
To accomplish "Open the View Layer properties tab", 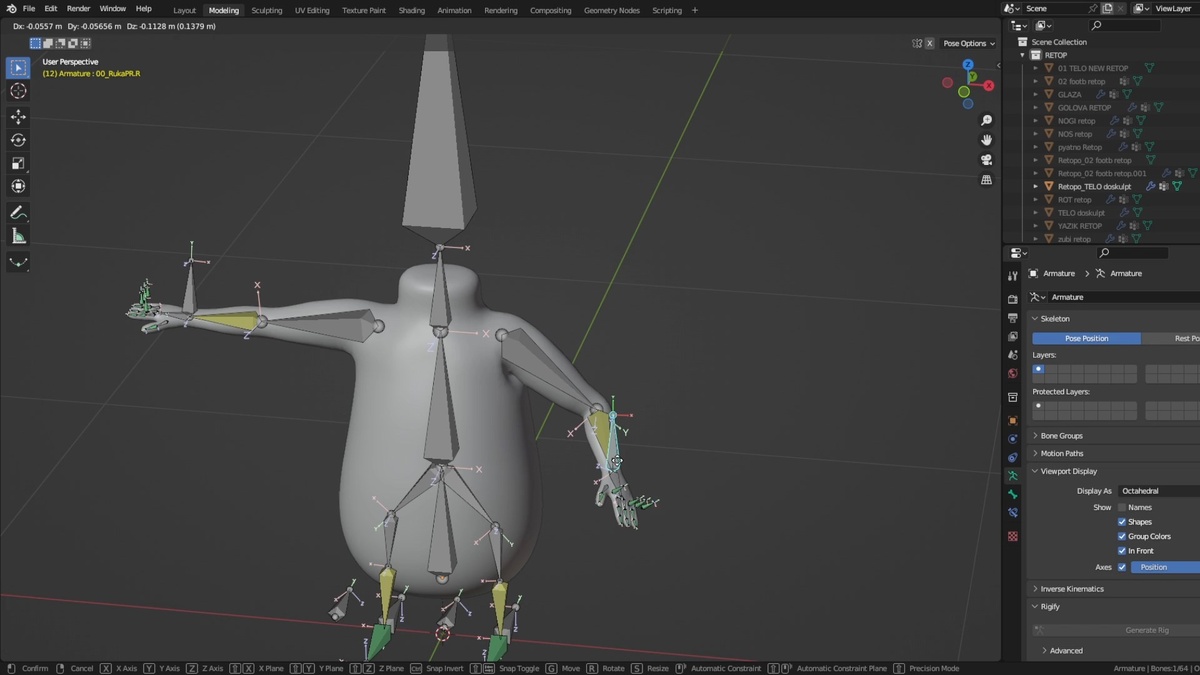I will tap(1013, 337).
